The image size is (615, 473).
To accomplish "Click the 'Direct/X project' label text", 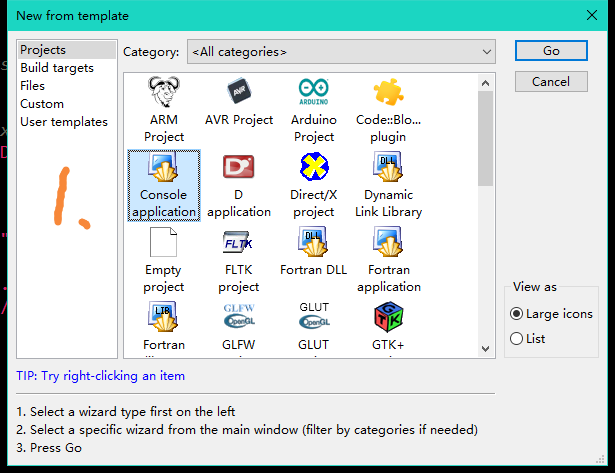I will 313,203.
